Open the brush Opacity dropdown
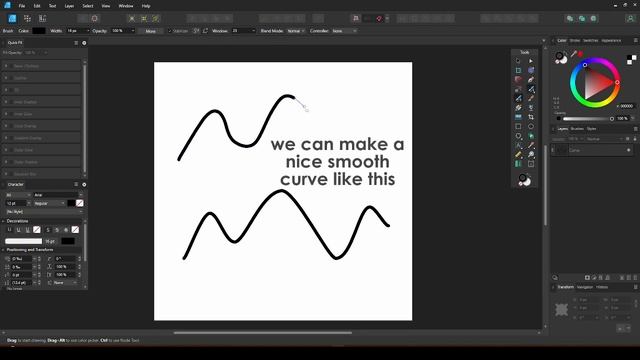This screenshot has height=360, width=640. pyautogui.click(x=133, y=31)
